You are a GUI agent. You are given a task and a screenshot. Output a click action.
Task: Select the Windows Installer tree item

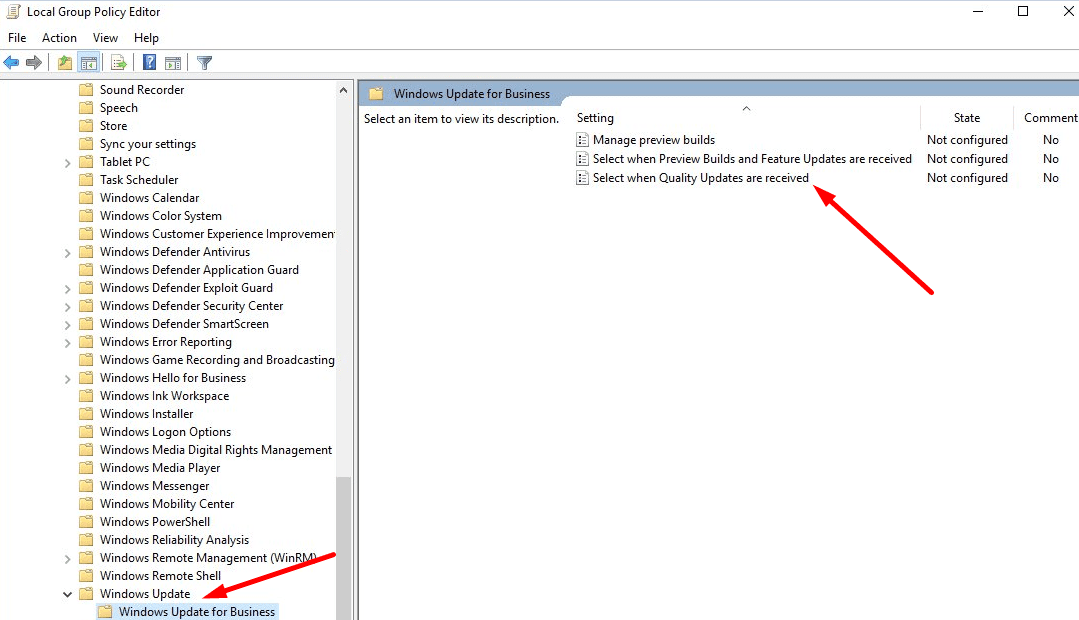coord(146,414)
